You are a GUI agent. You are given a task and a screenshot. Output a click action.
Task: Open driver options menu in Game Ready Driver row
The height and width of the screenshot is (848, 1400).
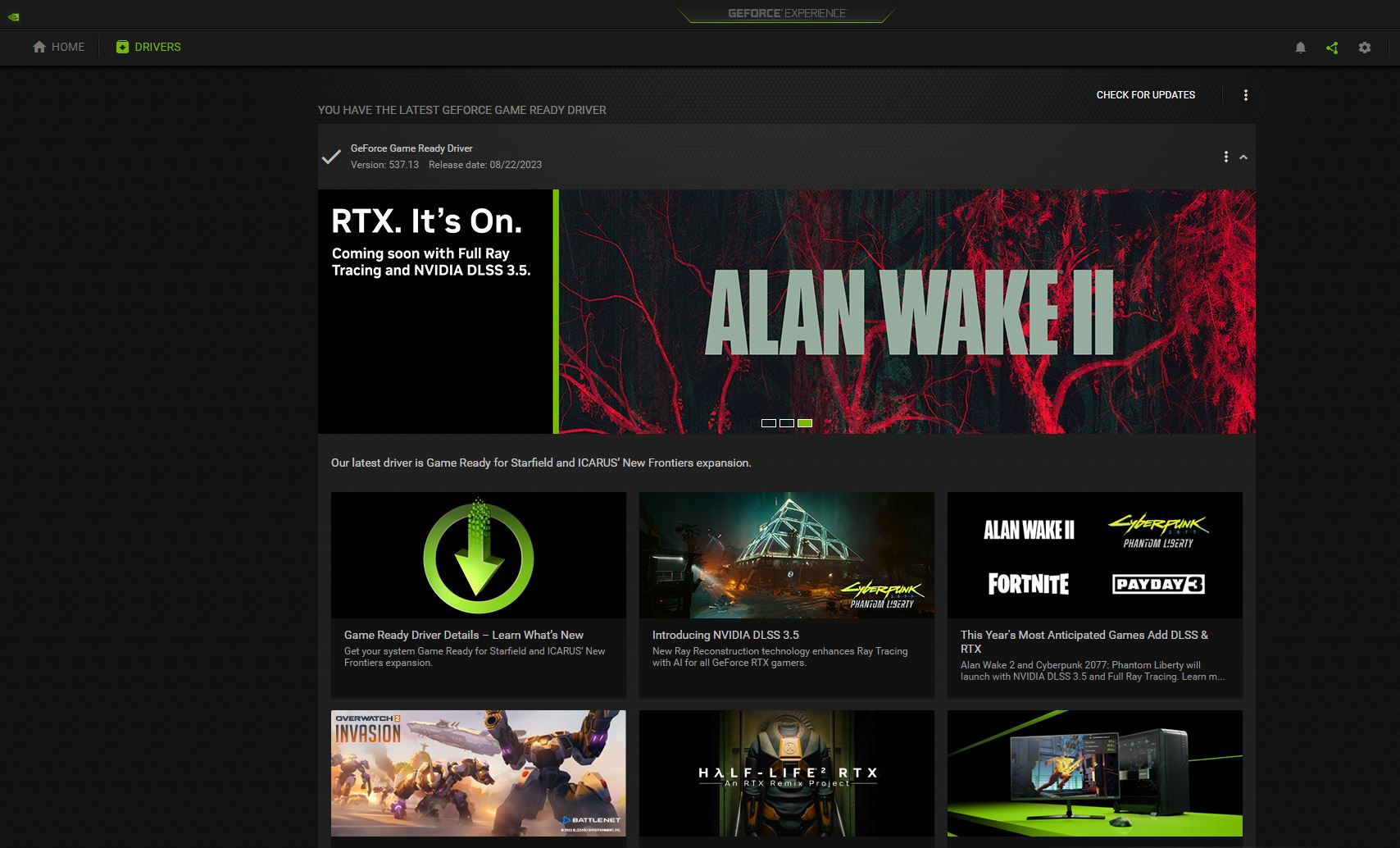[x=1226, y=157]
